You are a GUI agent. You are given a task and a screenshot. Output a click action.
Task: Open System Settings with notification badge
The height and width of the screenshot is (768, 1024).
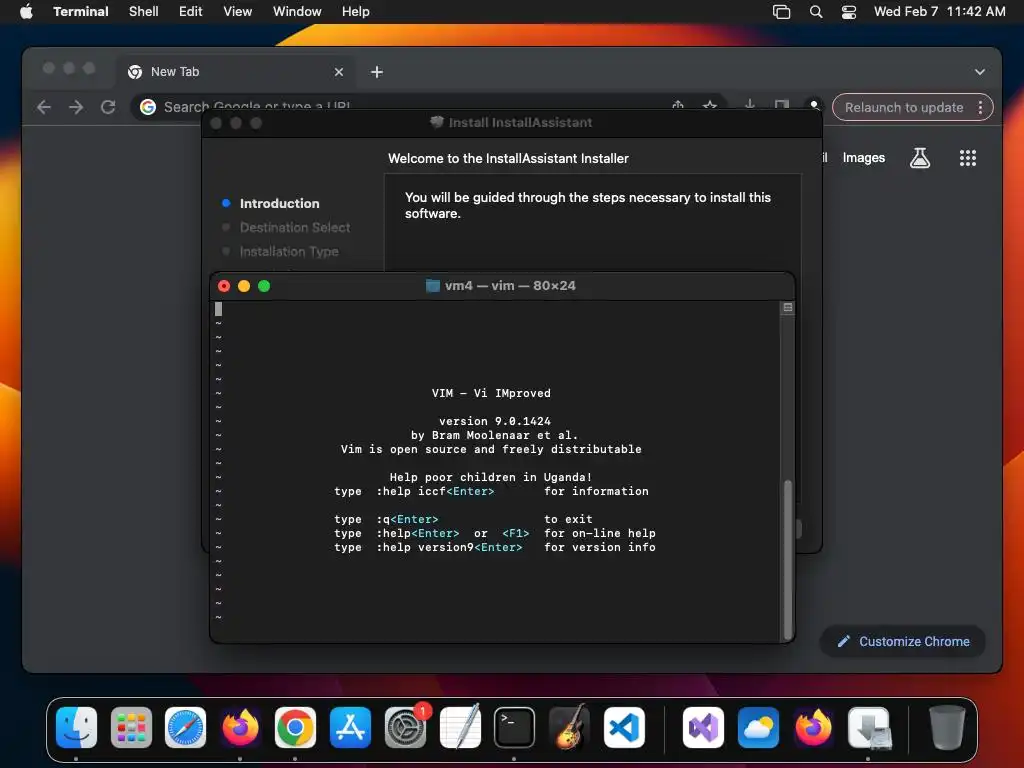click(406, 727)
